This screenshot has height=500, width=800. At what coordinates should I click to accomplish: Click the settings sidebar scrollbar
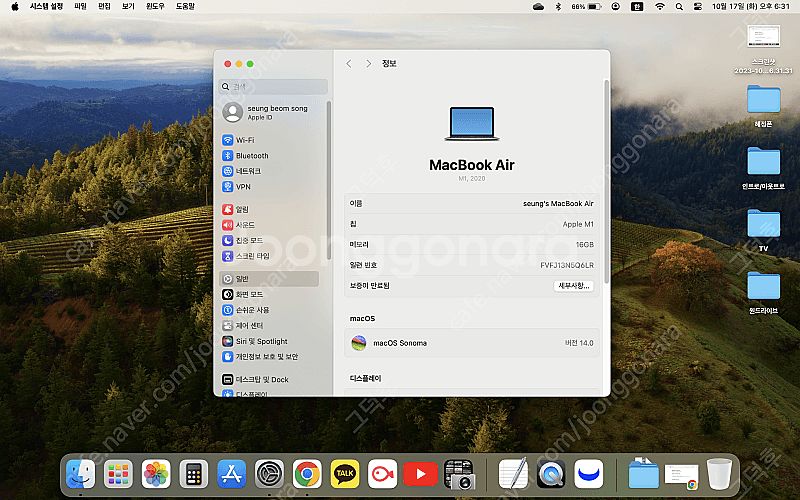[x=329, y=181]
